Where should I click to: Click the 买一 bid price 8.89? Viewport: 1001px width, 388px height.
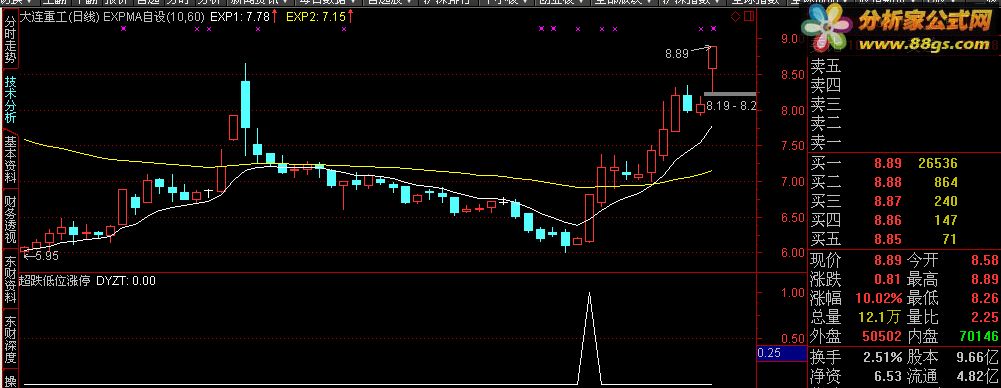point(887,164)
